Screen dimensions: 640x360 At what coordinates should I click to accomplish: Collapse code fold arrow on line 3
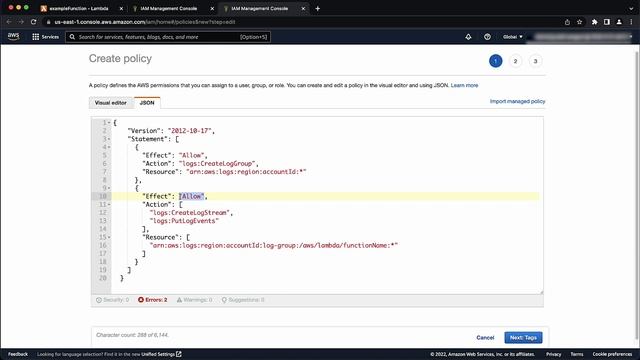point(109,139)
